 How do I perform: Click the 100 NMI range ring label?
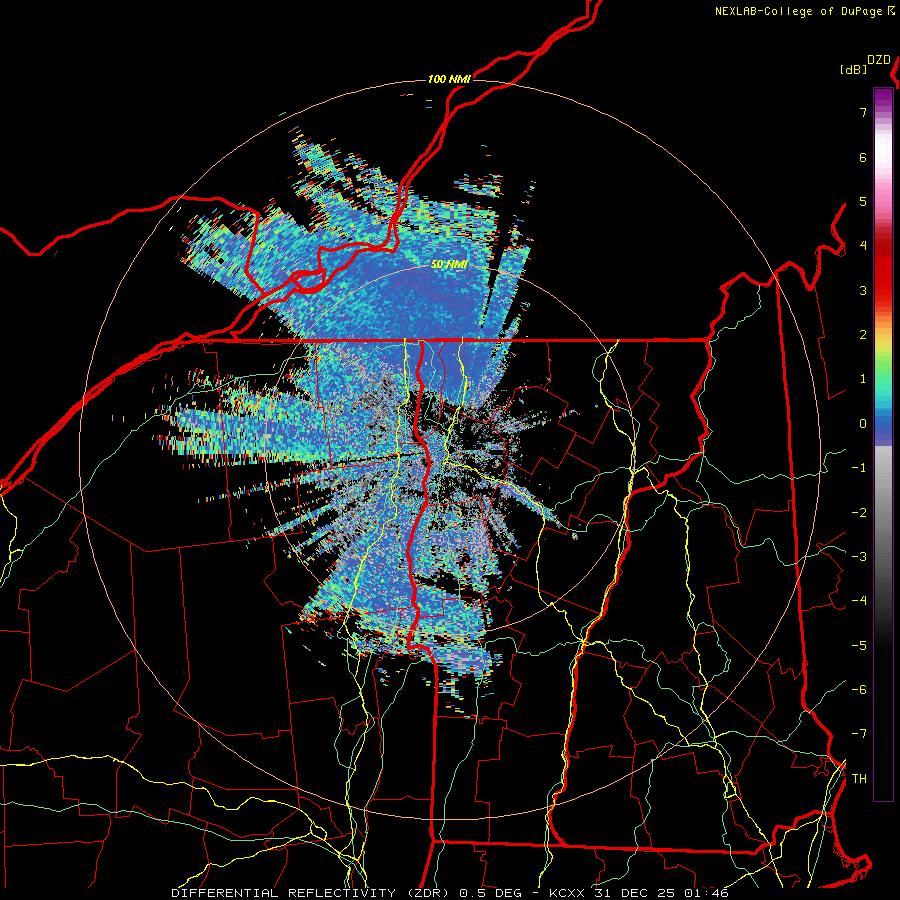[449, 79]
